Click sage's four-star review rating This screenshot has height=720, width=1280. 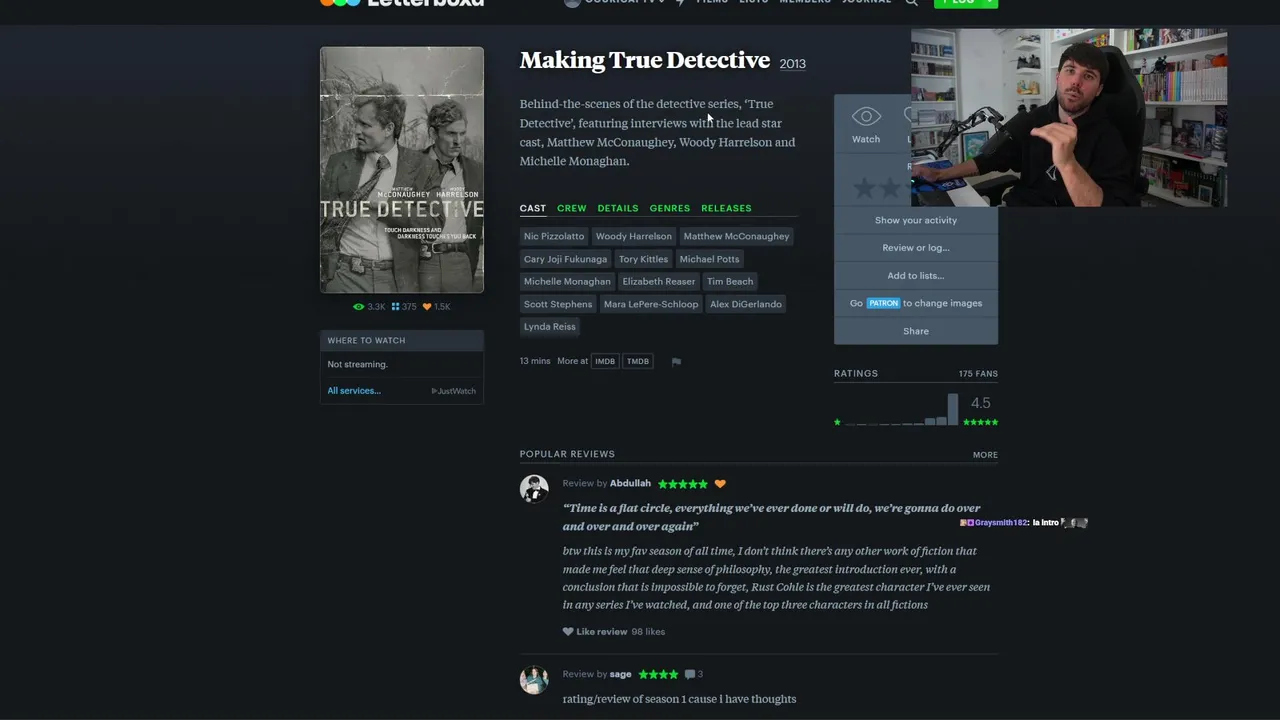(658, 674)
